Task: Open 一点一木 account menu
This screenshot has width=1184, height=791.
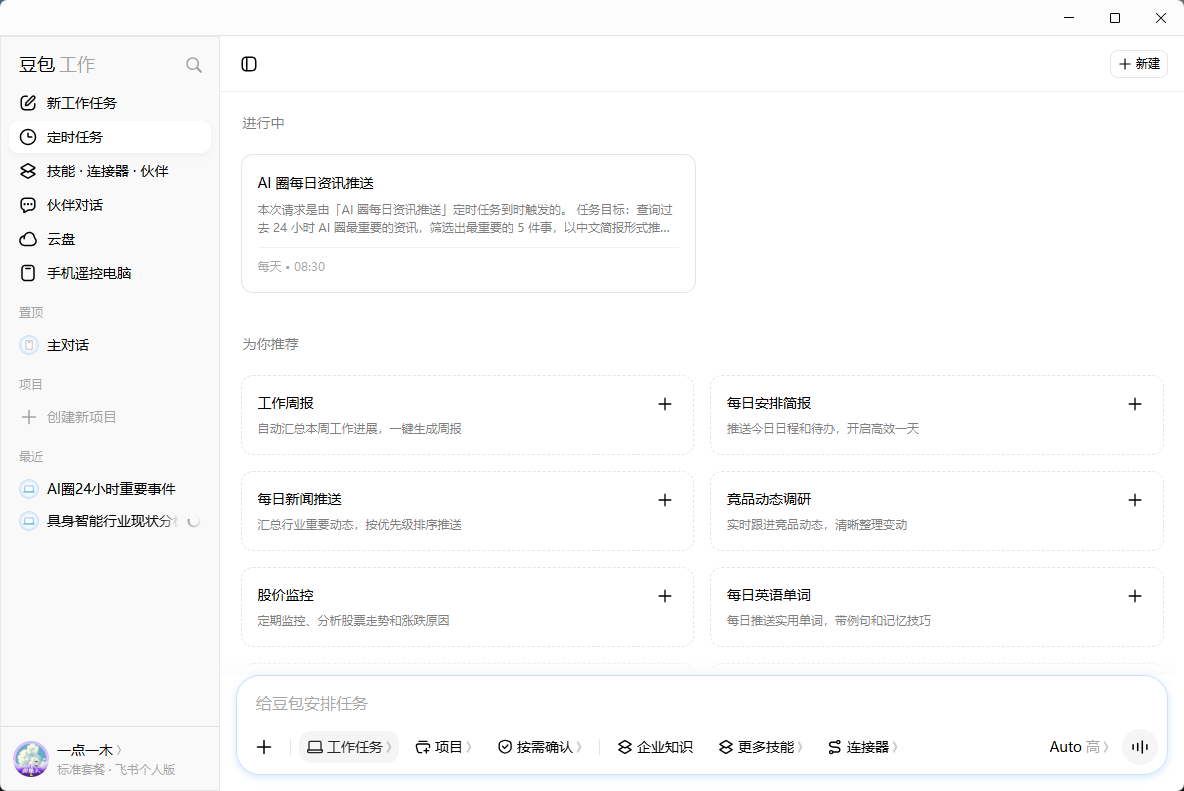Action: tap(89, 750)
